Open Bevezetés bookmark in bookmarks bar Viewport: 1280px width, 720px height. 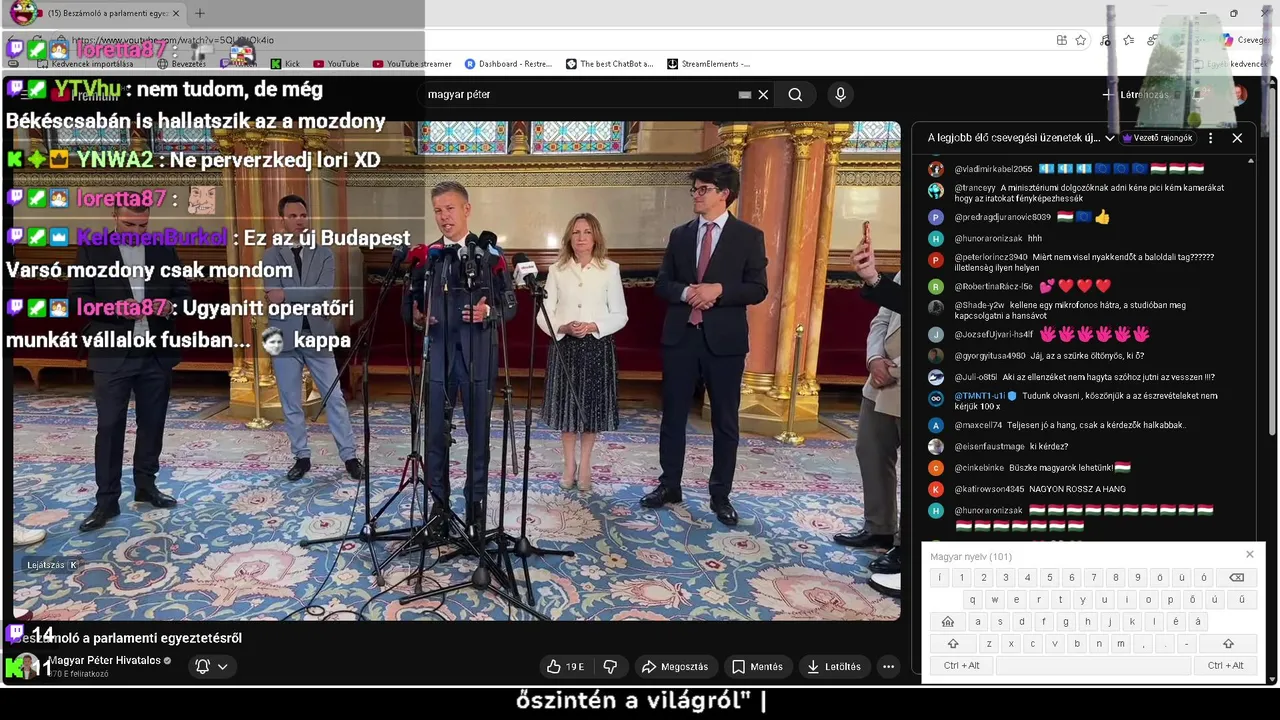182,64
